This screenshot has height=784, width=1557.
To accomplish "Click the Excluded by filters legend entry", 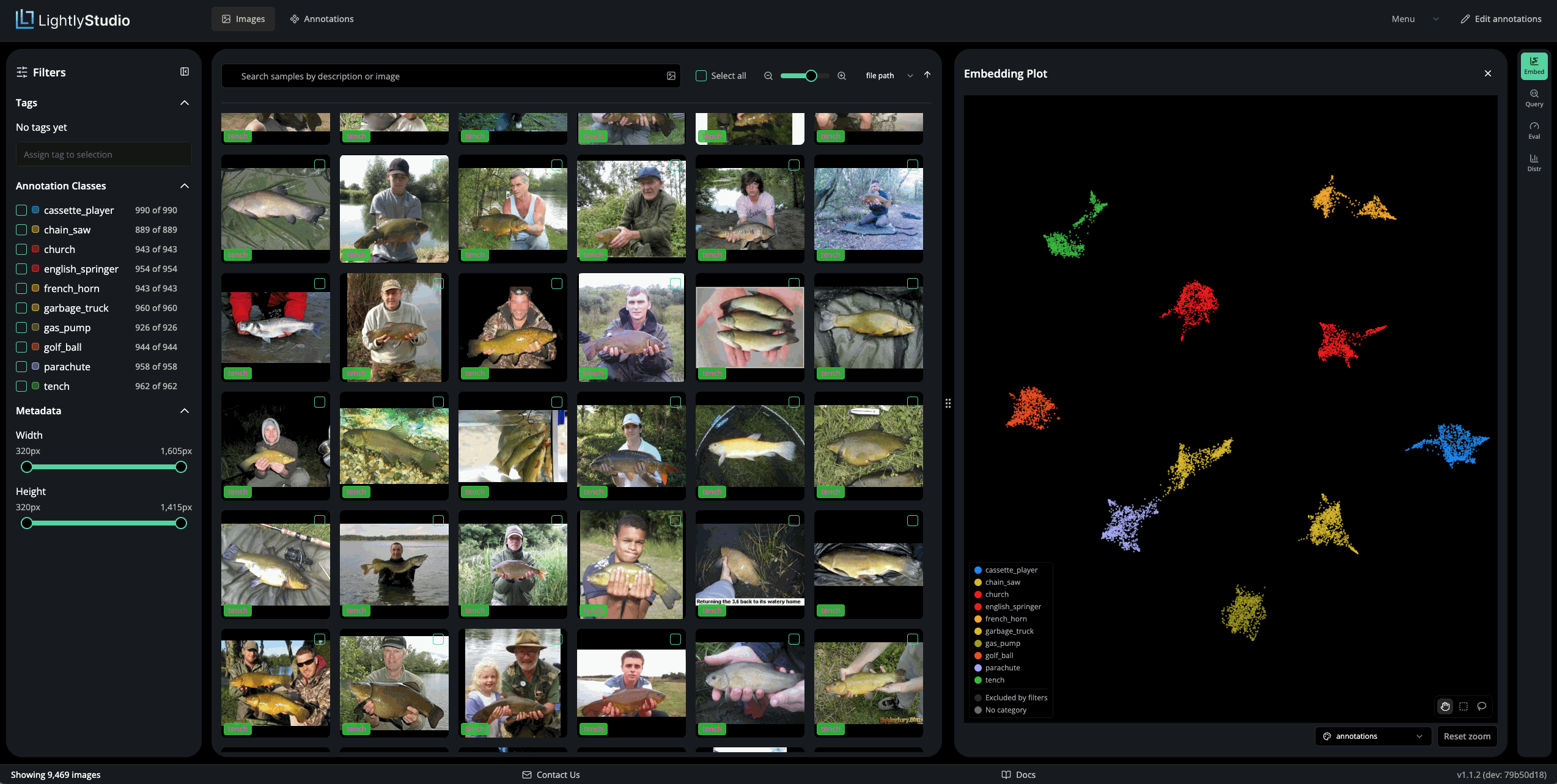I will (x=1010, y=698).
